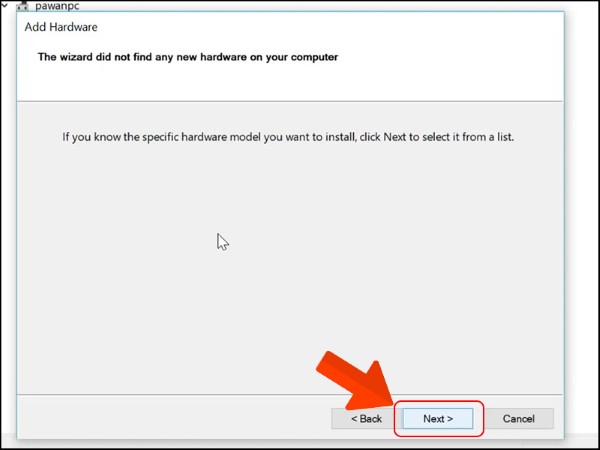Click the 'wizard did not find' heading
Screen dimensions: 600x450
tap(187, 57)
